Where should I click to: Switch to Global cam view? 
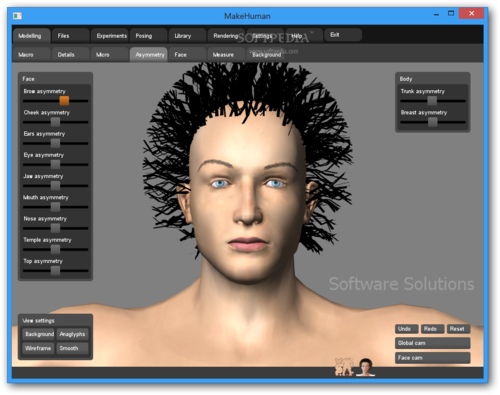pos(433,343)
